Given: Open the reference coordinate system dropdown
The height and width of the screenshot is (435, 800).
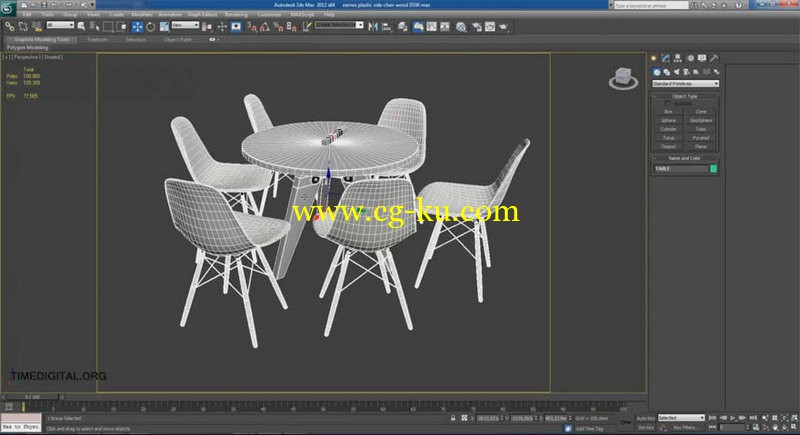Looking at the screenshot, I should 185,25.
